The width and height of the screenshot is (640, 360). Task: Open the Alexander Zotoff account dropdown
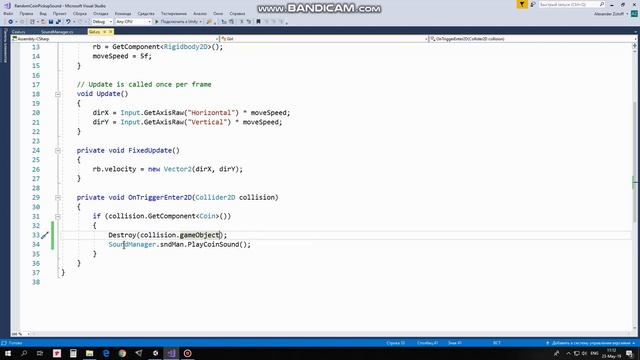[611, 14]
